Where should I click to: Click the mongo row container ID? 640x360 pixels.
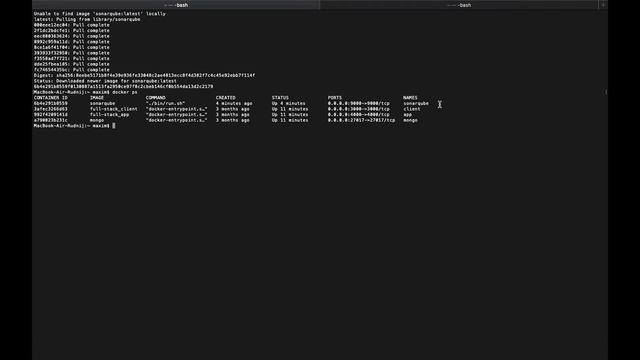[50, 120]
